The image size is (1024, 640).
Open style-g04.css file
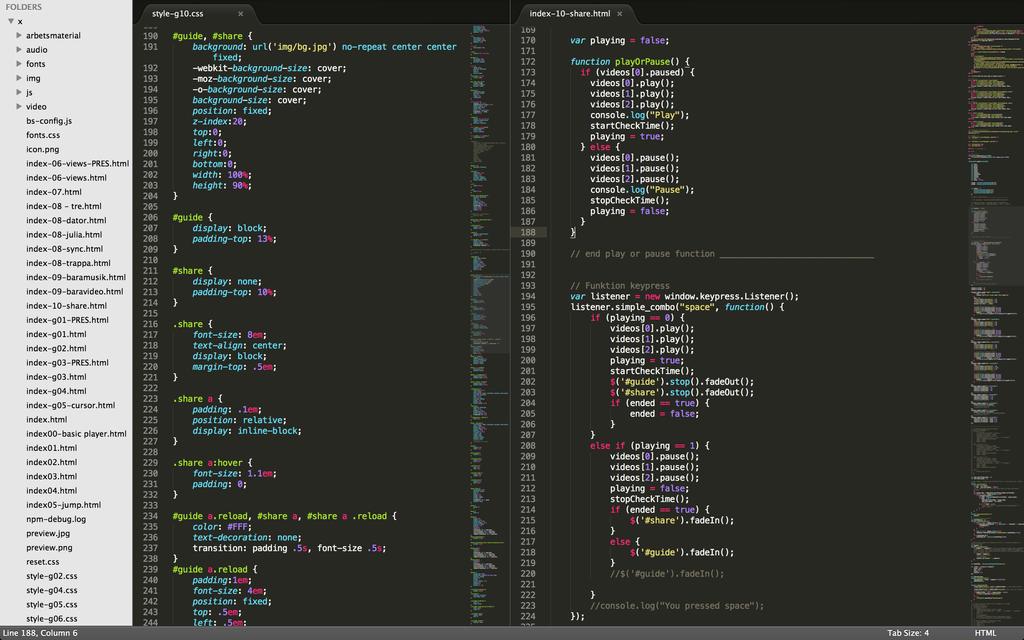[x=52, y=590]
